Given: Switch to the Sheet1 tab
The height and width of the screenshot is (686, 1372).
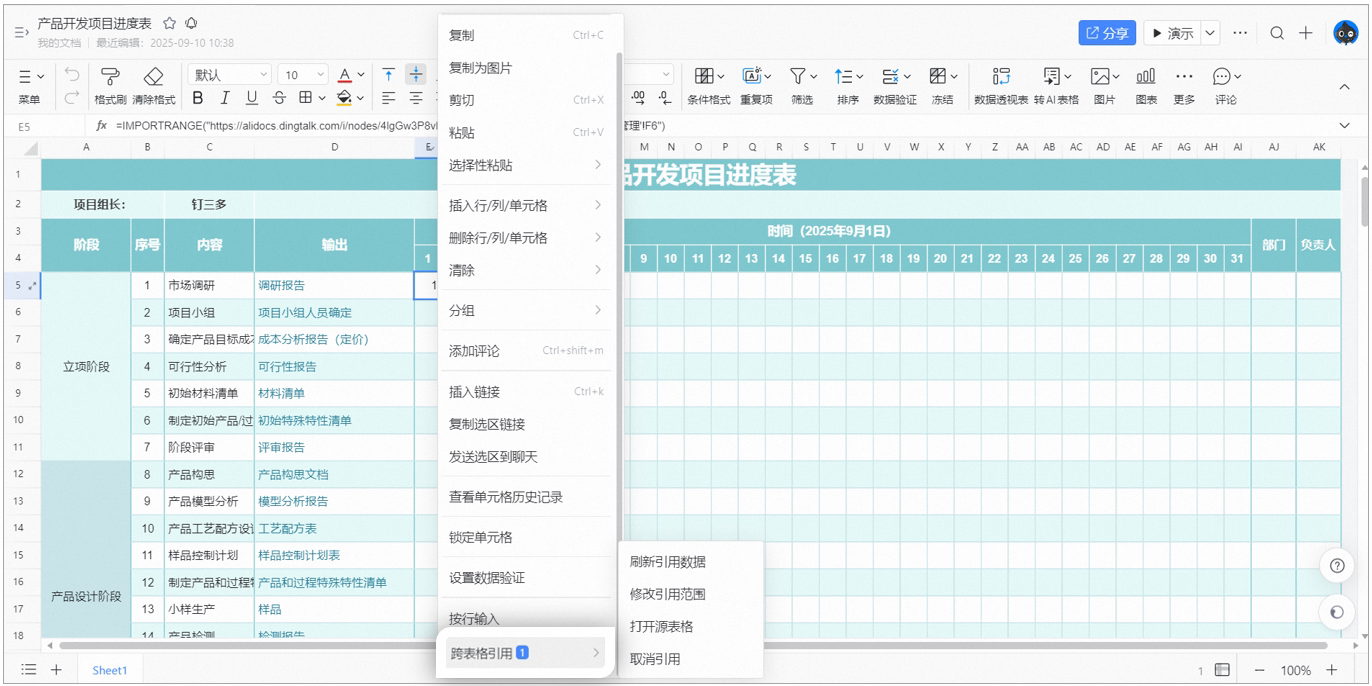Looking at the screenshot, I should [x=110, y=670].
